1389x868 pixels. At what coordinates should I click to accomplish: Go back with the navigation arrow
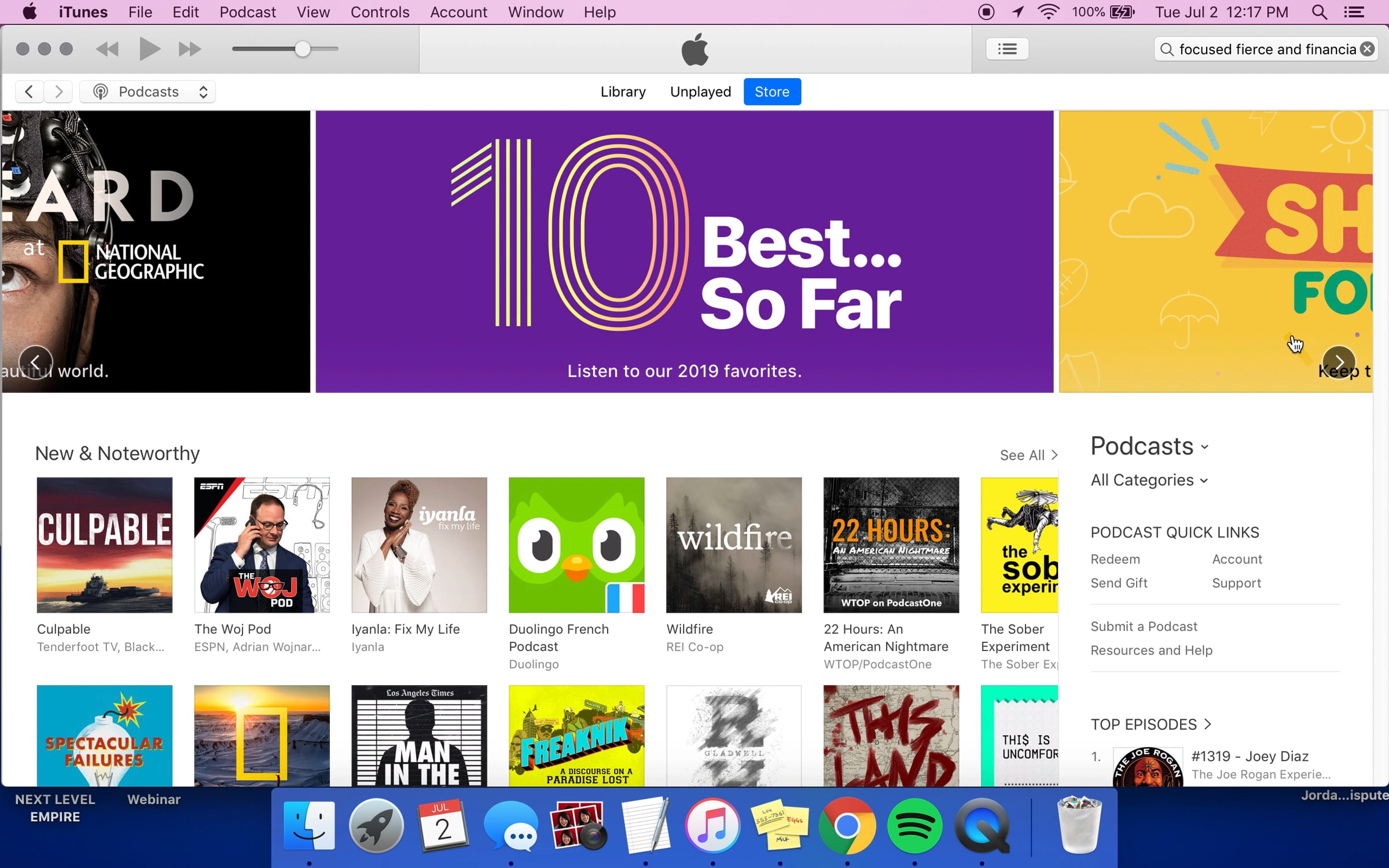29,91
